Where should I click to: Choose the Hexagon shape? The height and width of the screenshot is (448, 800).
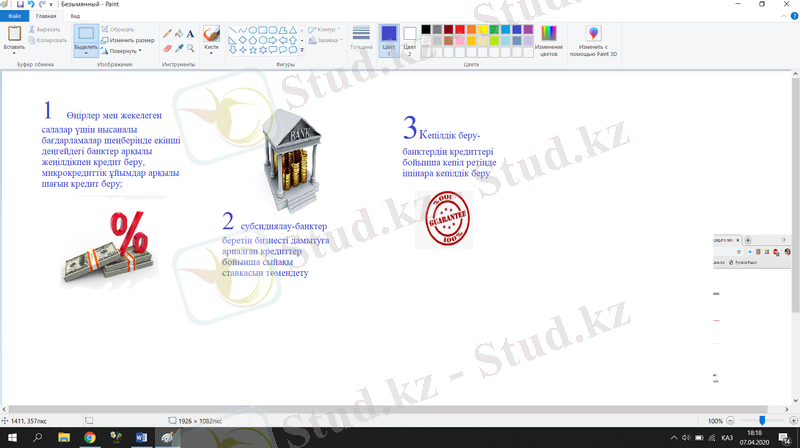263,40
